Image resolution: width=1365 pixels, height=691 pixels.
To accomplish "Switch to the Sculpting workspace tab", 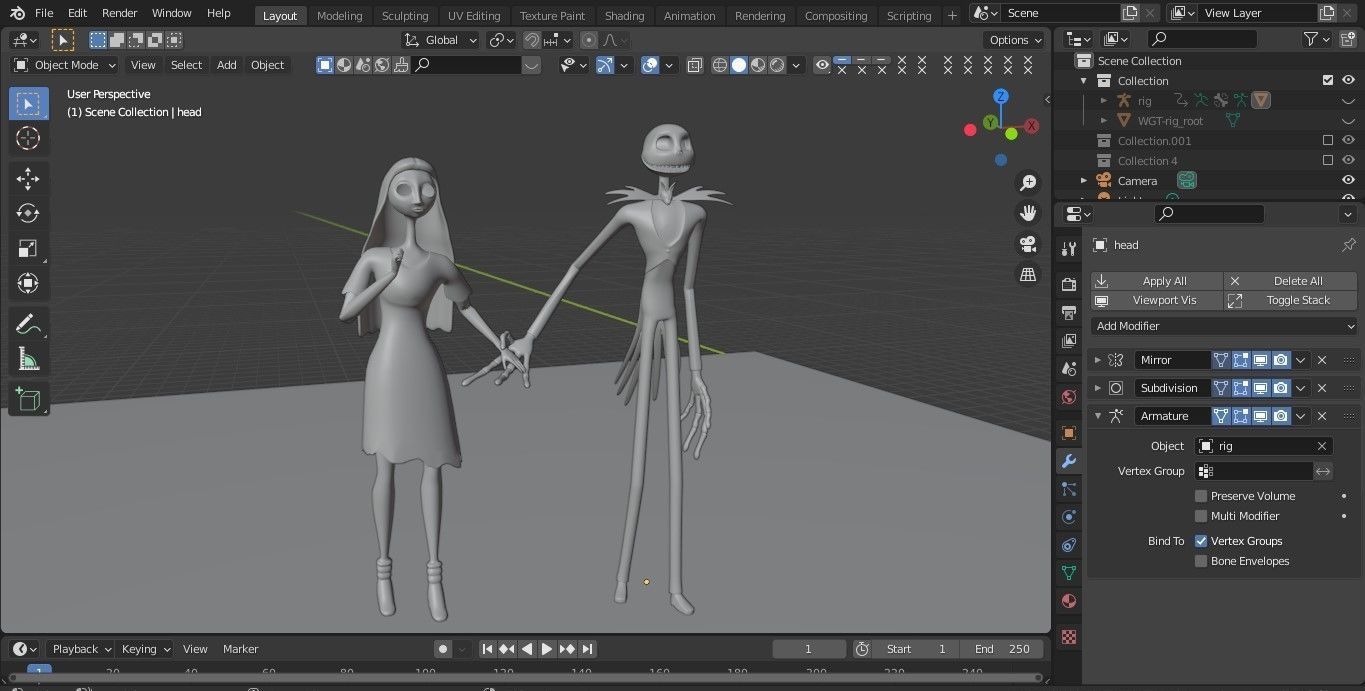I will (x=405, y=16).
